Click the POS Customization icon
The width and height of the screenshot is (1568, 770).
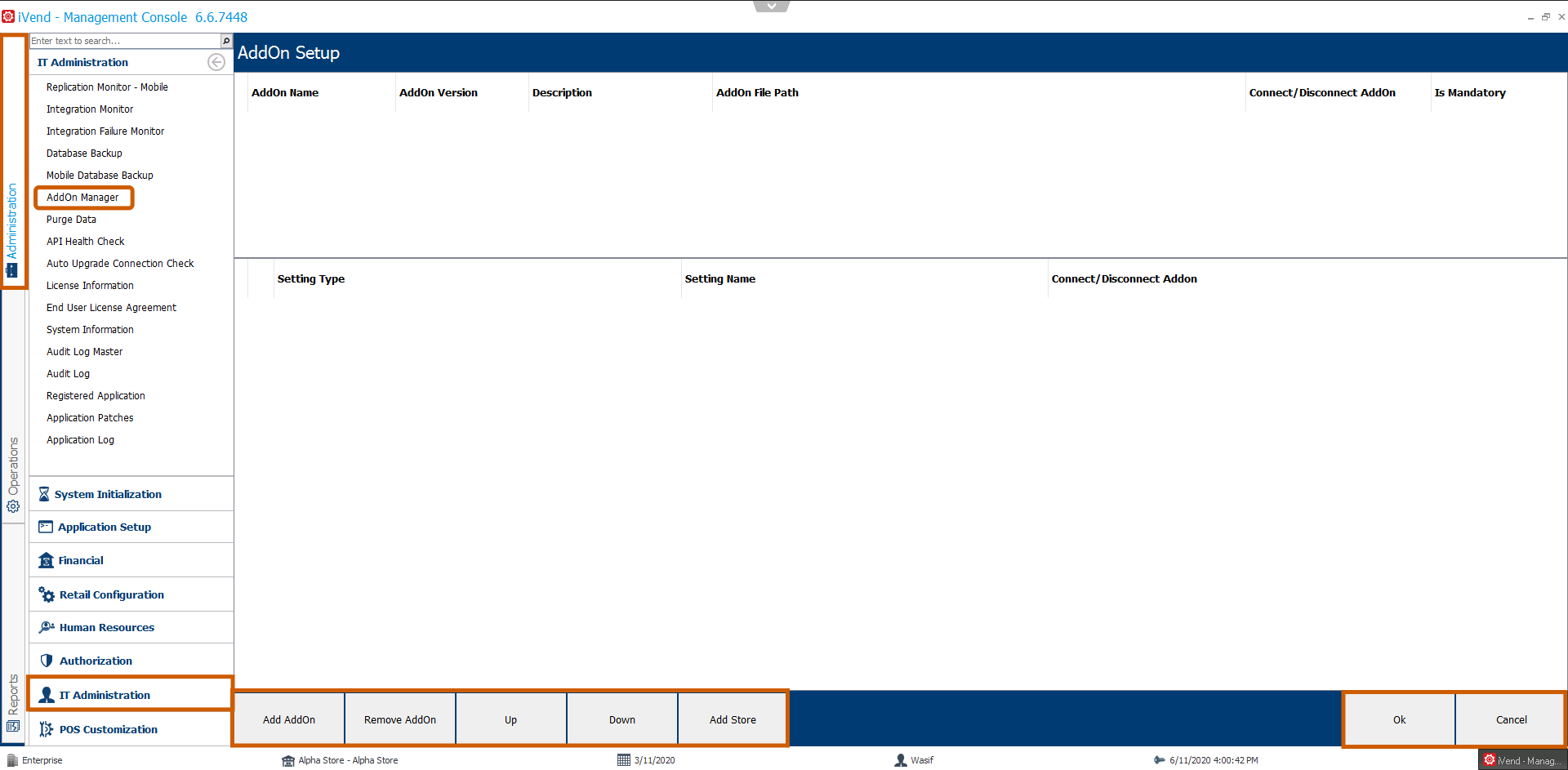47,729
